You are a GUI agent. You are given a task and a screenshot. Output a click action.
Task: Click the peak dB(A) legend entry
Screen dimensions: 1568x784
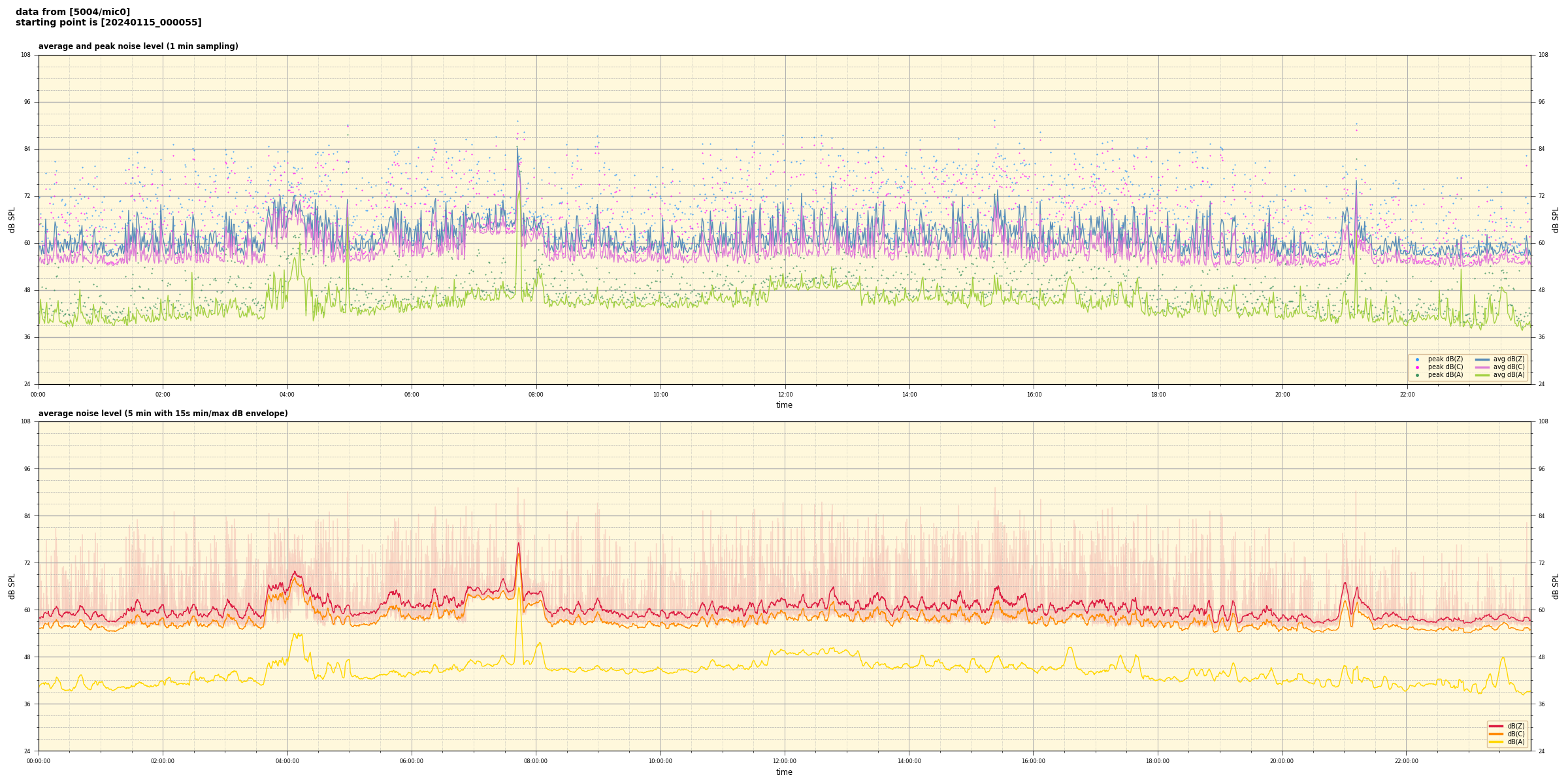point(1445,375)
